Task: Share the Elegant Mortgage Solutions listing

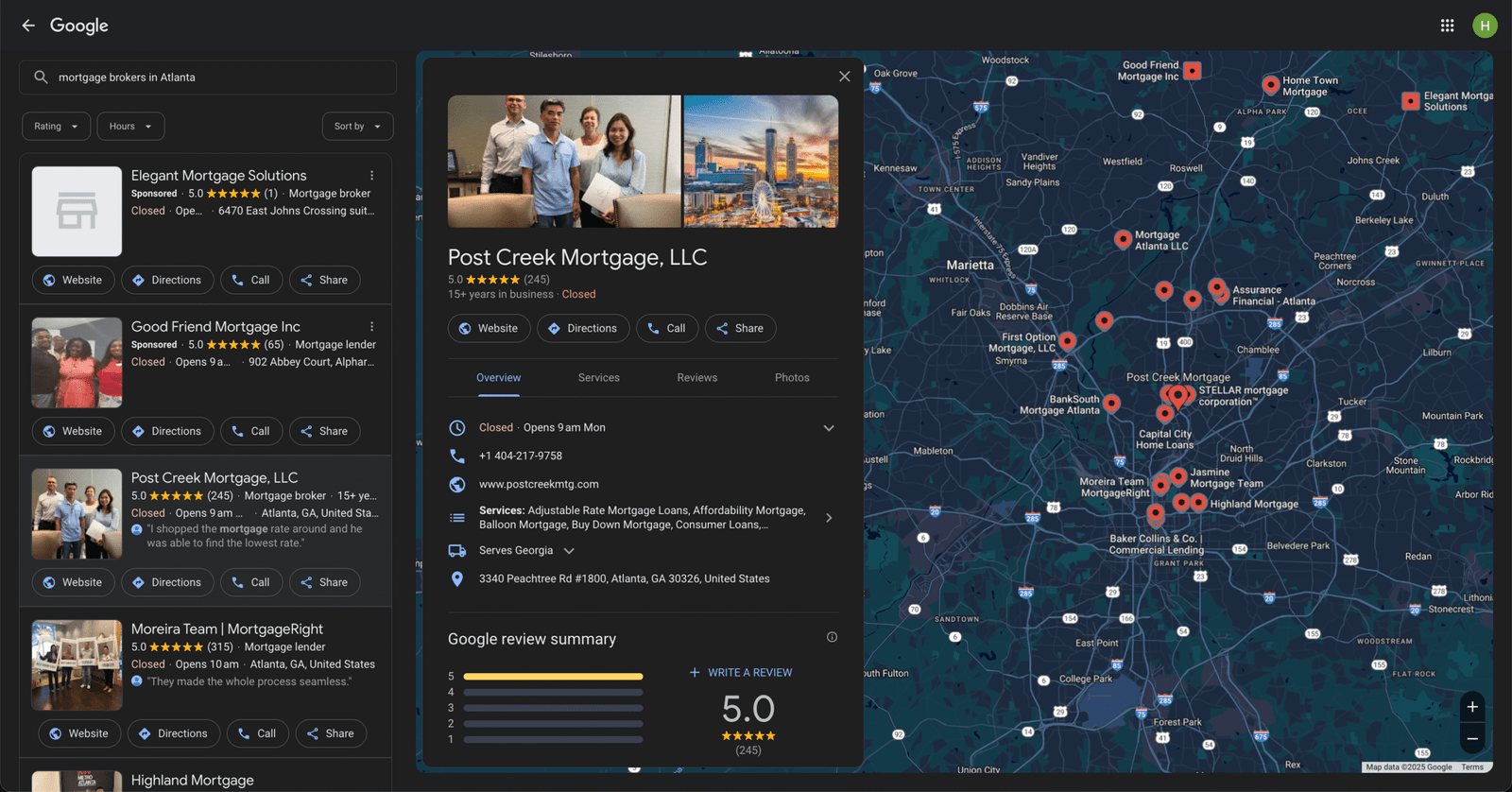Action: (324, 280)
